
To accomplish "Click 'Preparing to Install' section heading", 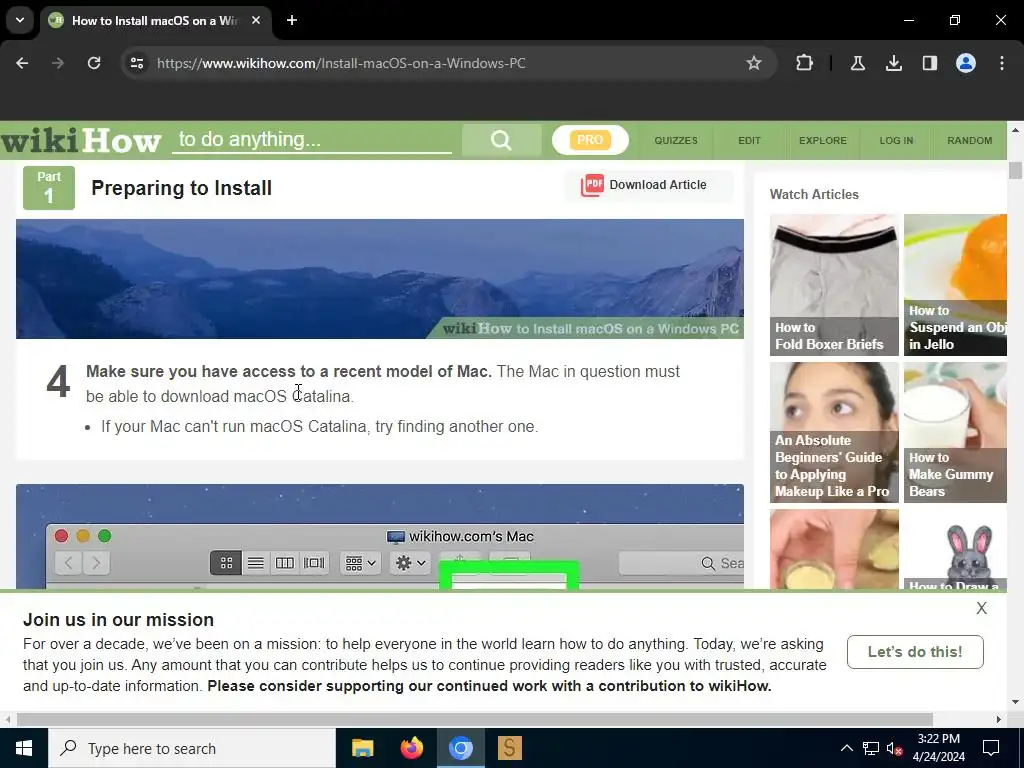I will pos(182,188).
